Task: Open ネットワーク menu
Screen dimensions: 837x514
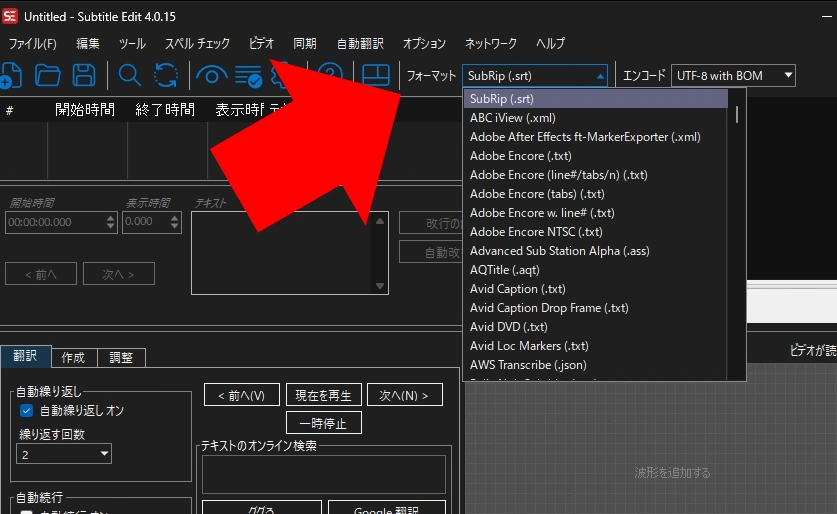Action: pos(491,43)
